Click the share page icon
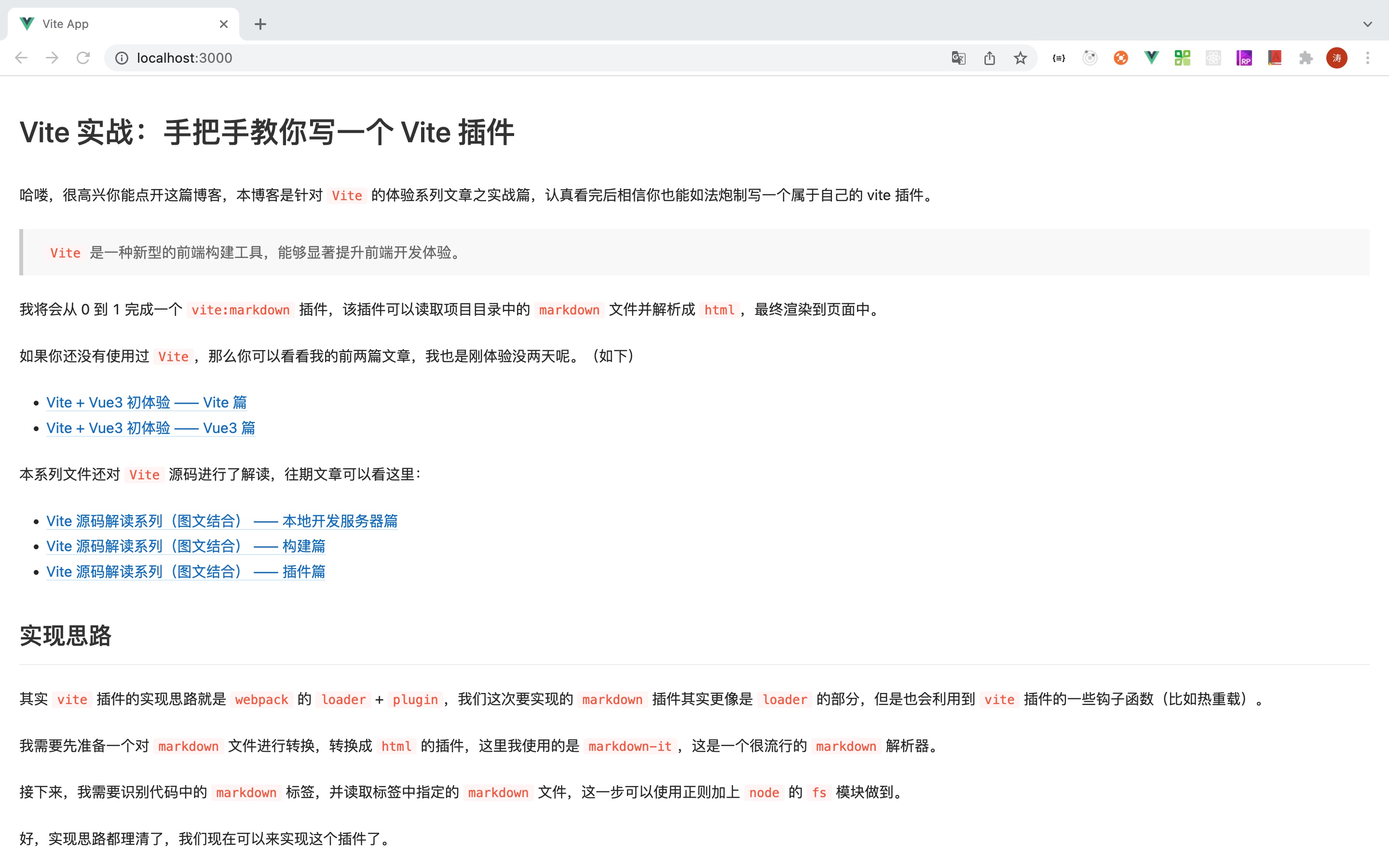The height and width of the screenshot is (868, 1389). click(990, 58)
